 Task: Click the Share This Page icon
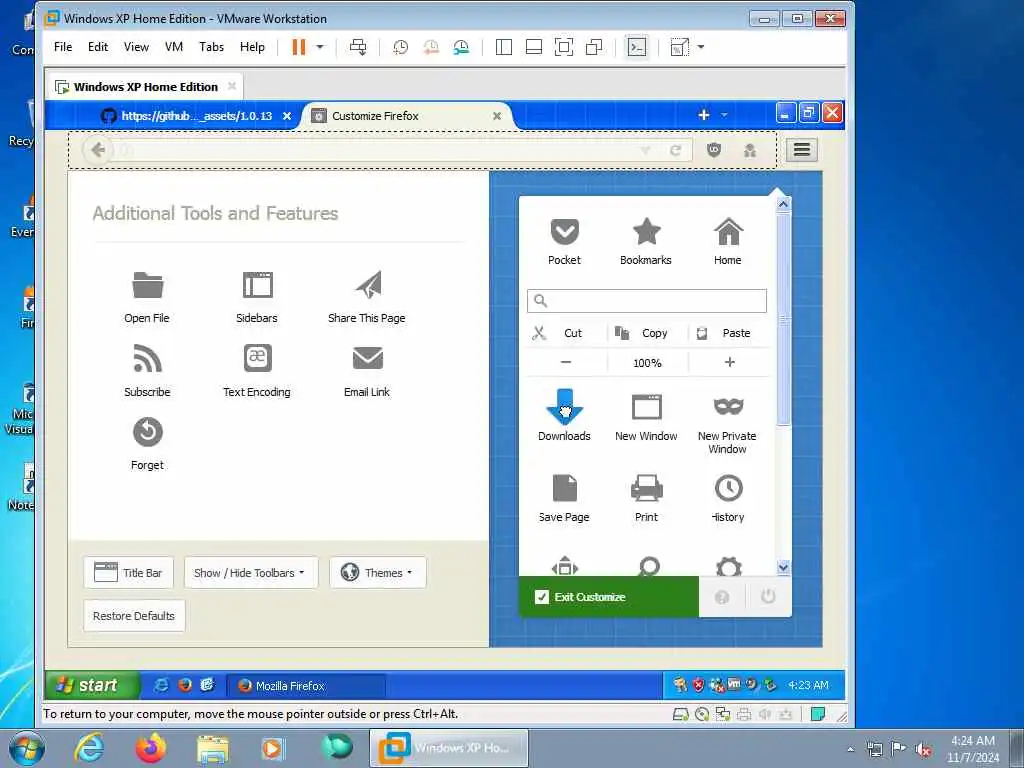[368, 285]
